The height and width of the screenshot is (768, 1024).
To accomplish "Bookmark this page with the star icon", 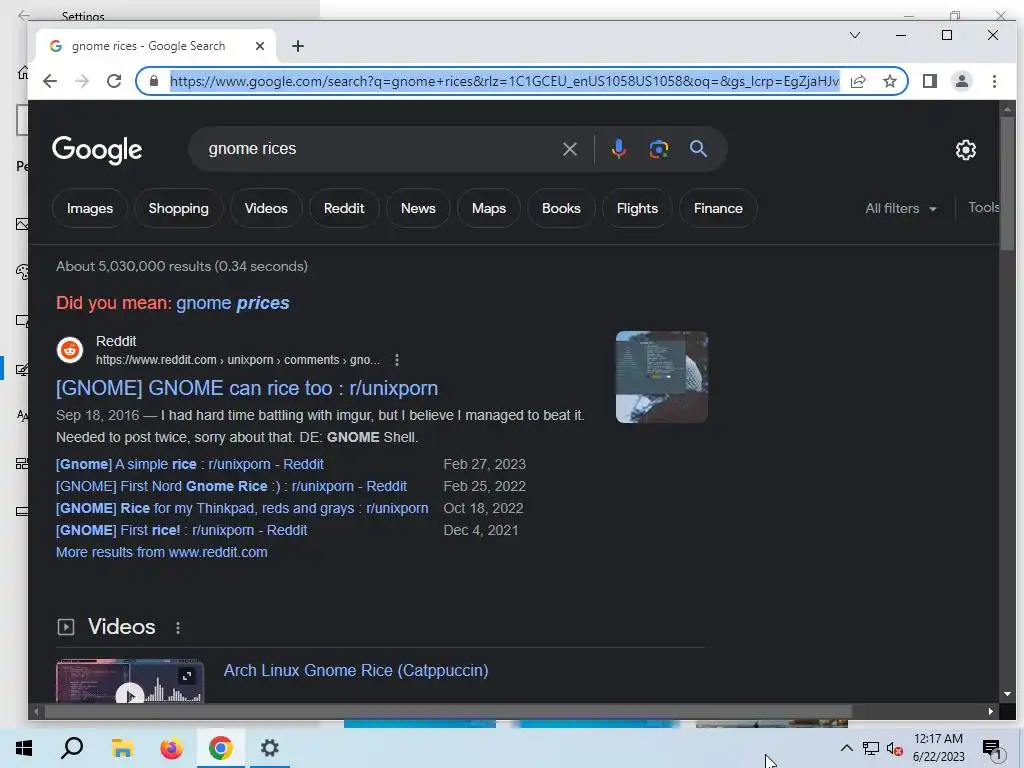I will [x=889, y=81].
